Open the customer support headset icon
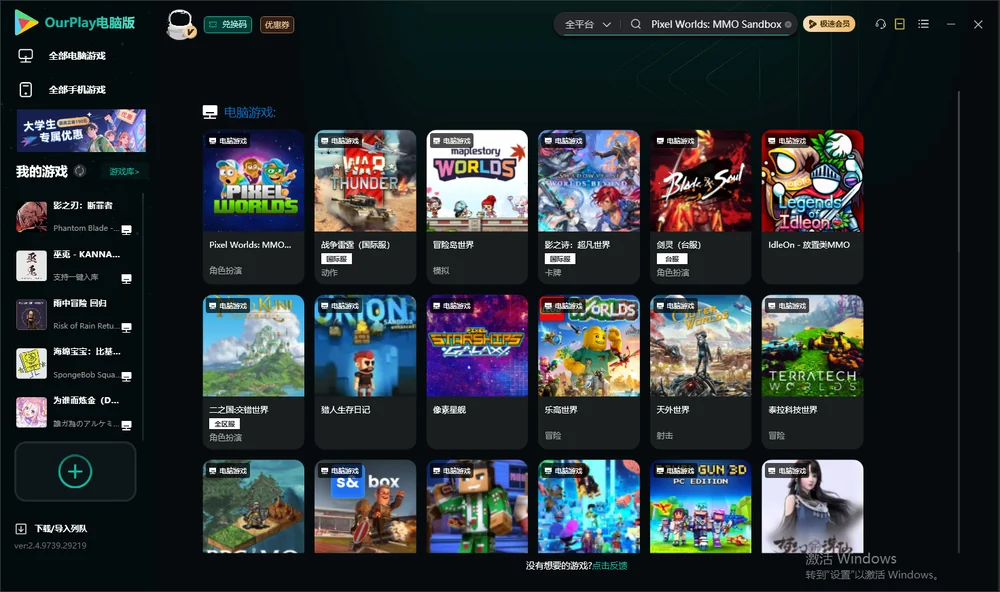 [x=881, y=24]
